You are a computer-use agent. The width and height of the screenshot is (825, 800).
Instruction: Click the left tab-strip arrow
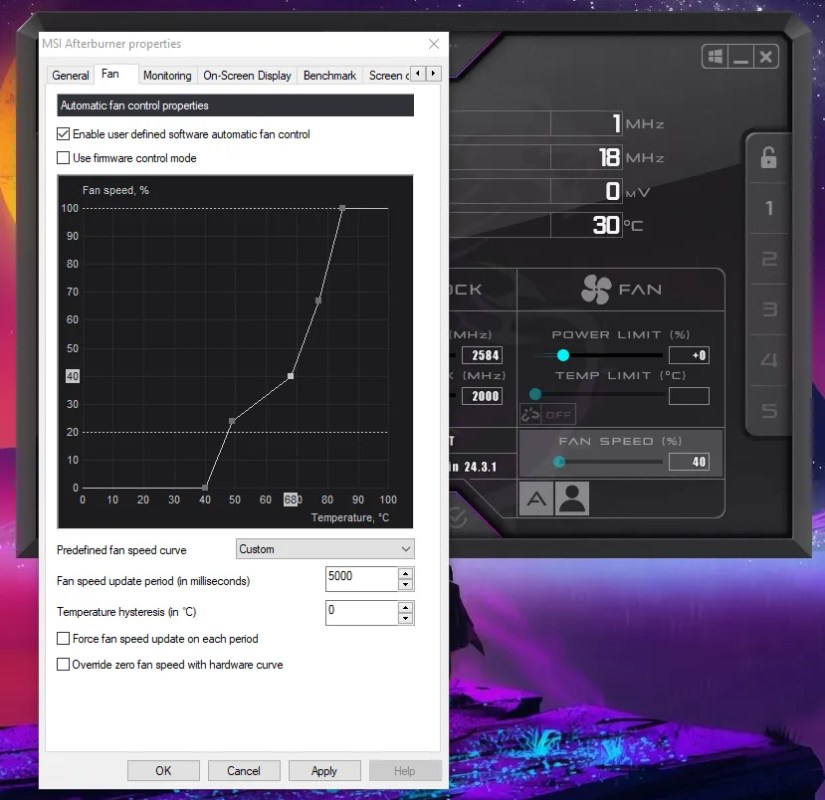click(x=418, y=74)
